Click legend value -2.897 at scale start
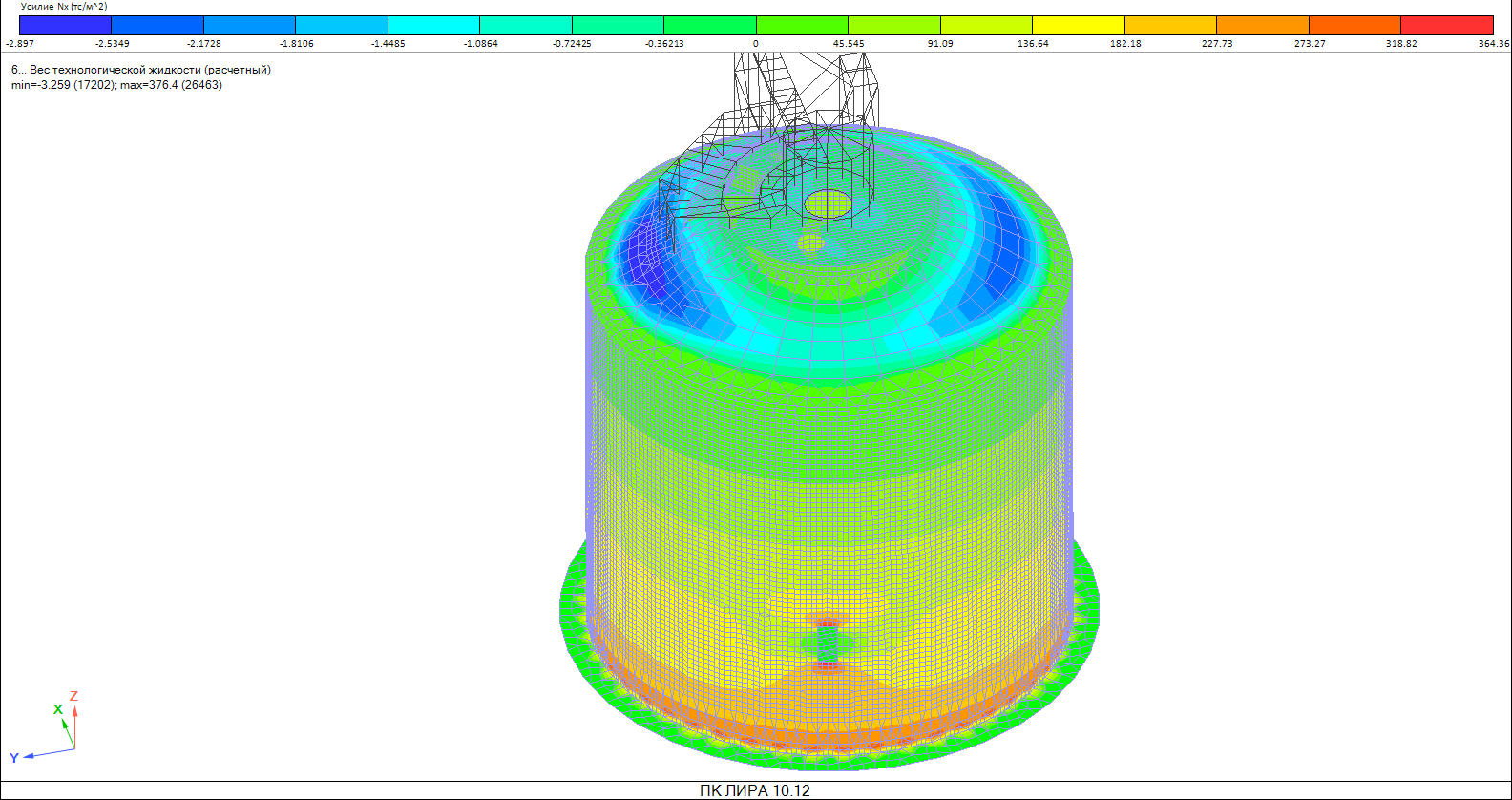This screenshot has width=1512, height=800. point(19,44)
